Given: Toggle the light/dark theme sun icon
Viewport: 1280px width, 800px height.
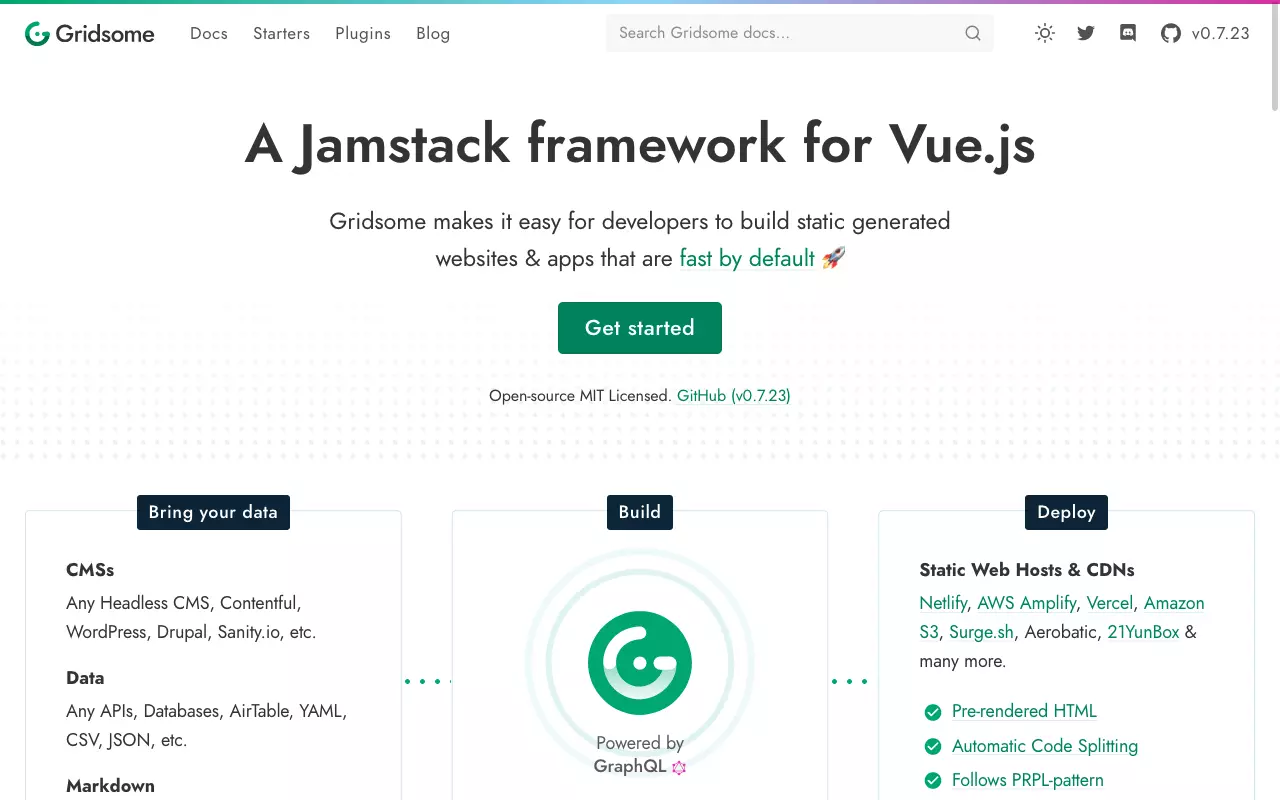Looking at the screenshot, I should click(x=1045, y=33).
